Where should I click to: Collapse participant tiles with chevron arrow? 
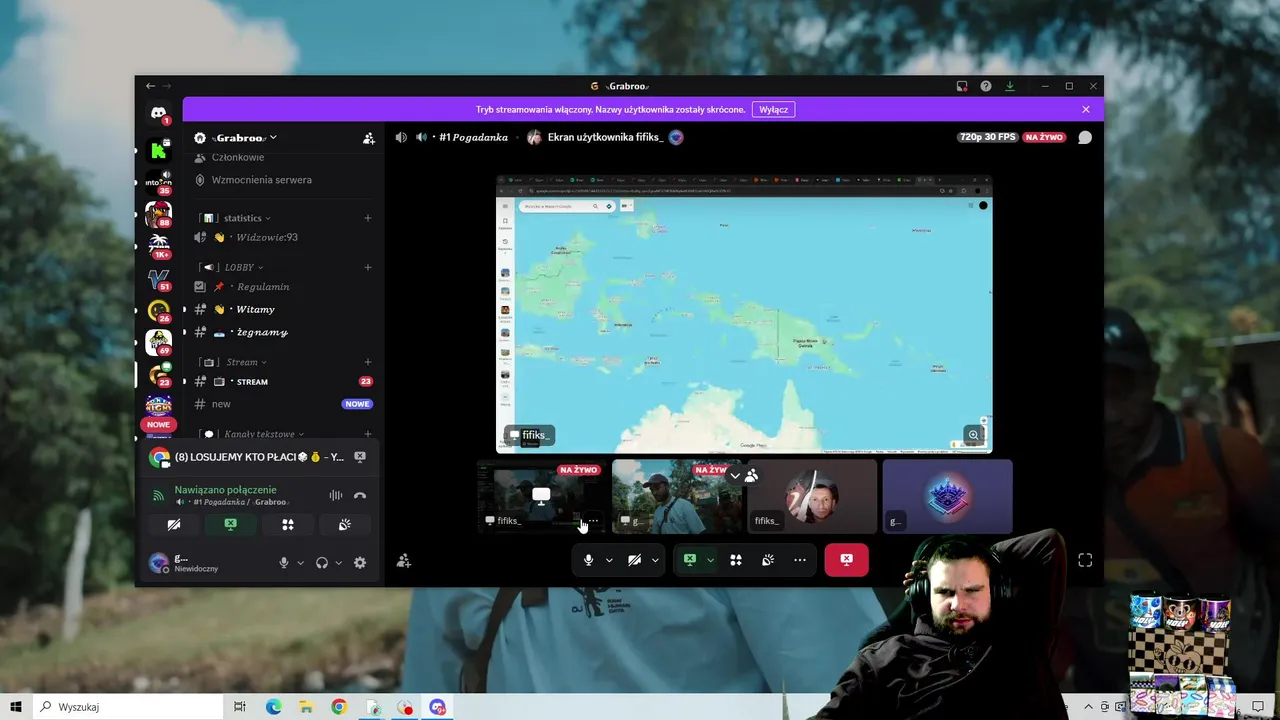coord(735,476)
